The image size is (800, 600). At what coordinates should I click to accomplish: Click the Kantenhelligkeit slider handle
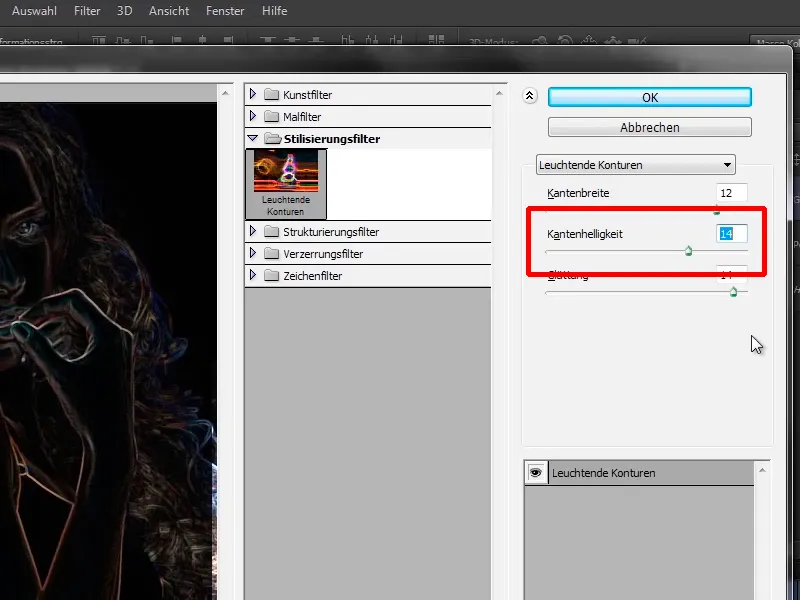click(x=688, y=251)
